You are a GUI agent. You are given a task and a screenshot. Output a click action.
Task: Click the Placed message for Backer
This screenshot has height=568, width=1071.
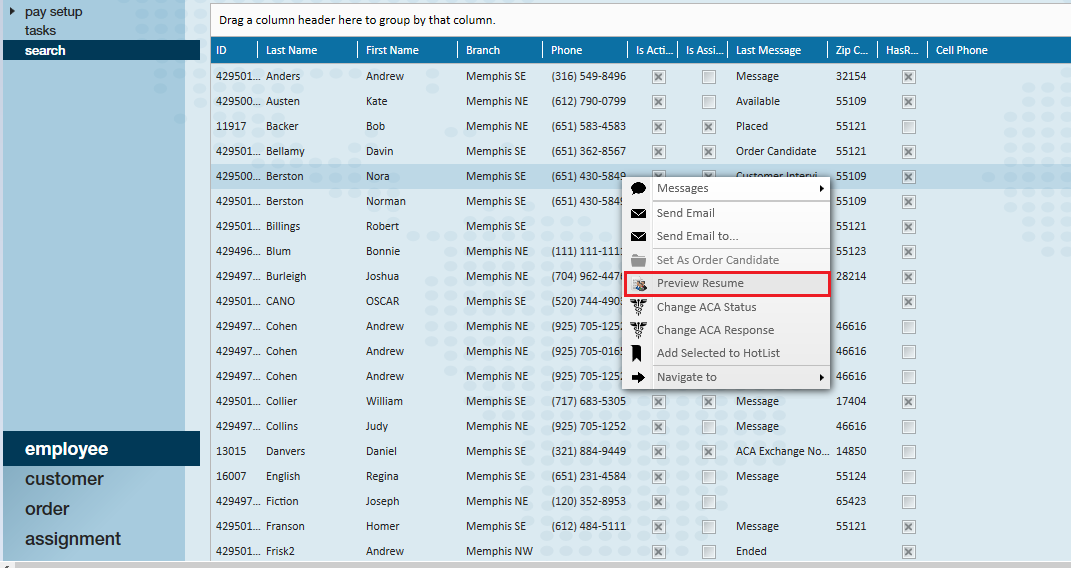752,126
